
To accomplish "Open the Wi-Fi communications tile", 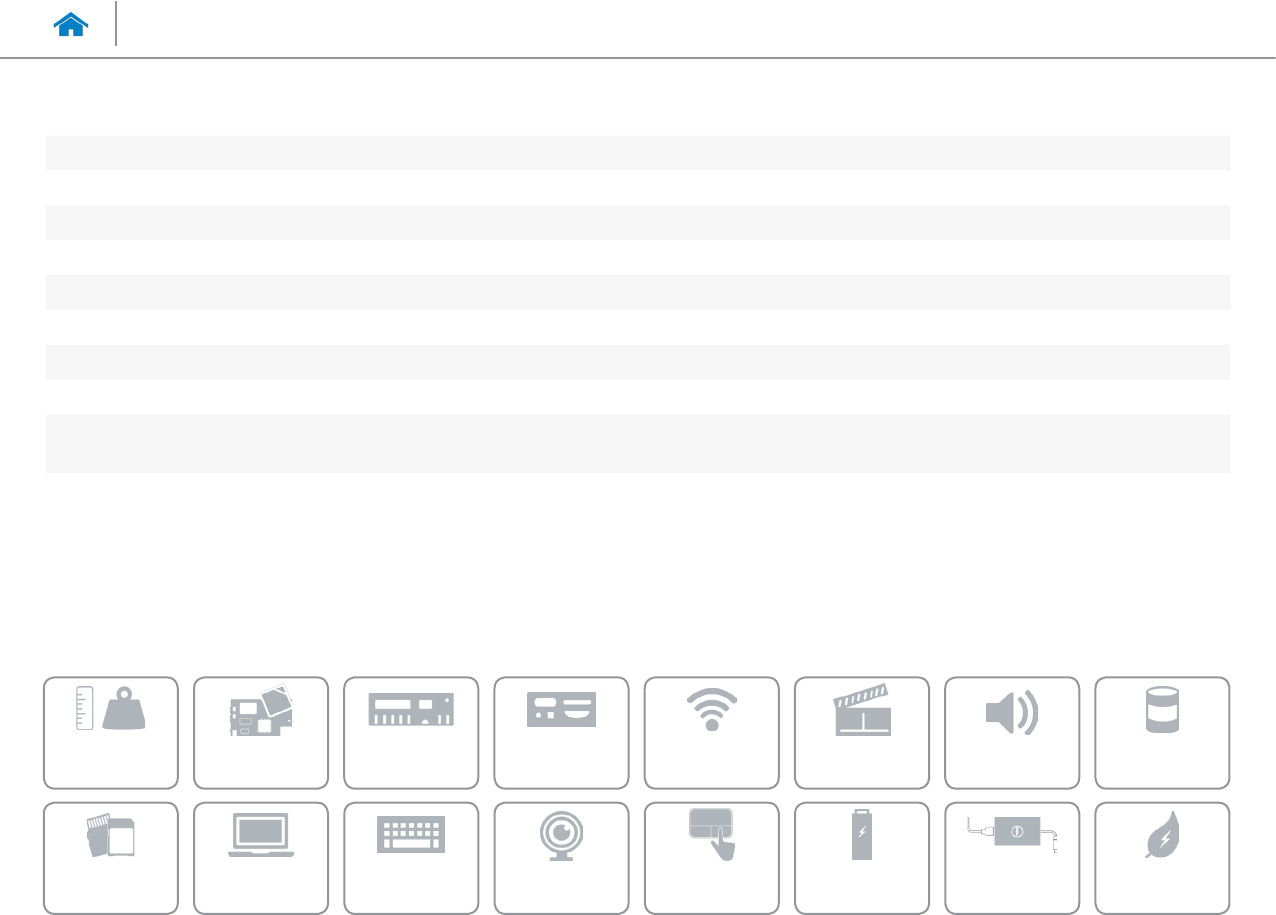I will 711,733.
